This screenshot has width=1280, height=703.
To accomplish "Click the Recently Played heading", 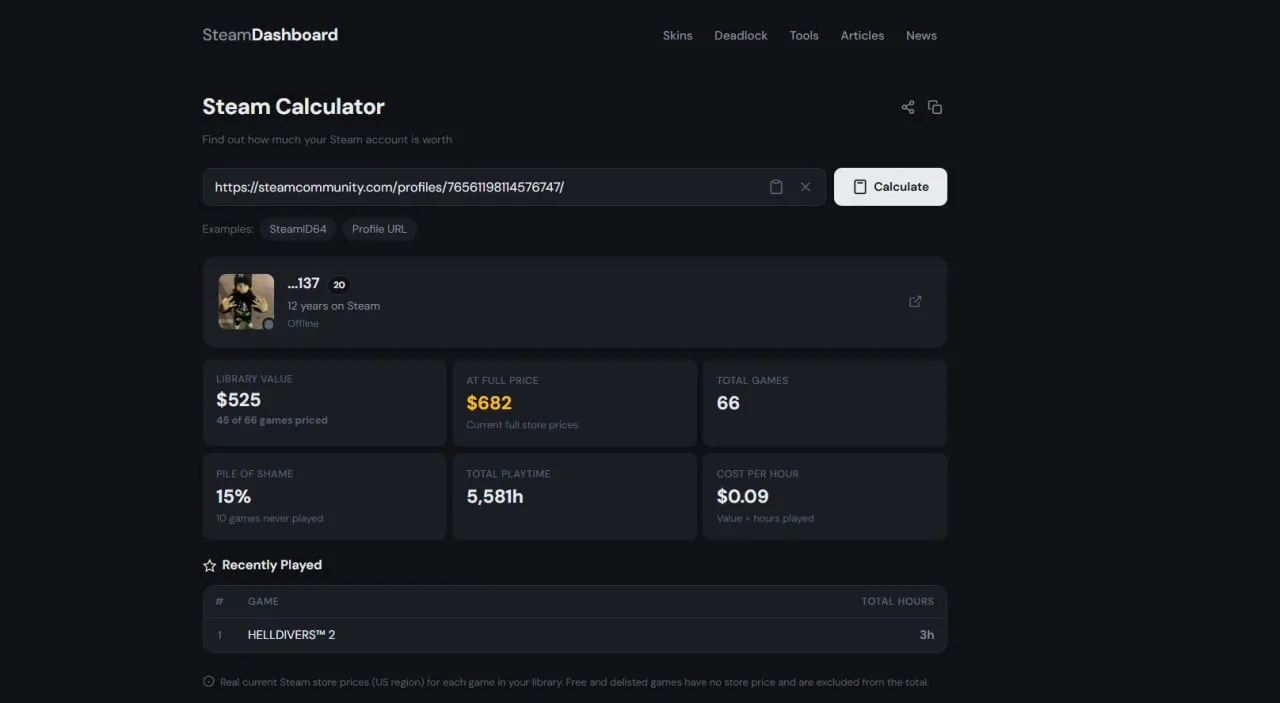I will [x=272, y=566].
